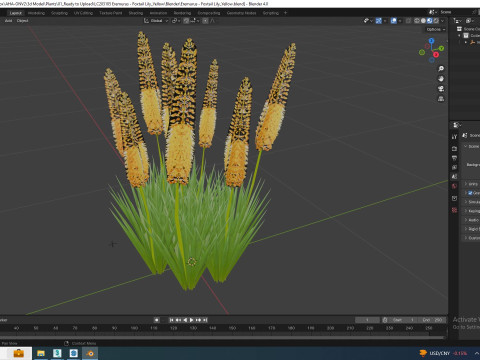The width and height of the screenshot is (480, 360).
Task: Click the zoom magnifier viewport icon
Action: click(x=441, y=69)
